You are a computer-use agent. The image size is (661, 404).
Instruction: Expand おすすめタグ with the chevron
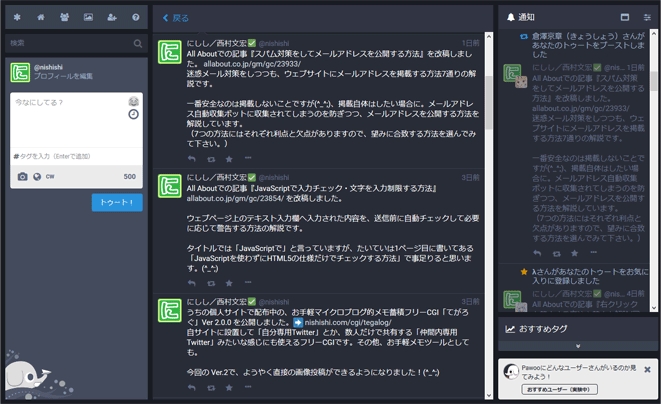point(578,346)
